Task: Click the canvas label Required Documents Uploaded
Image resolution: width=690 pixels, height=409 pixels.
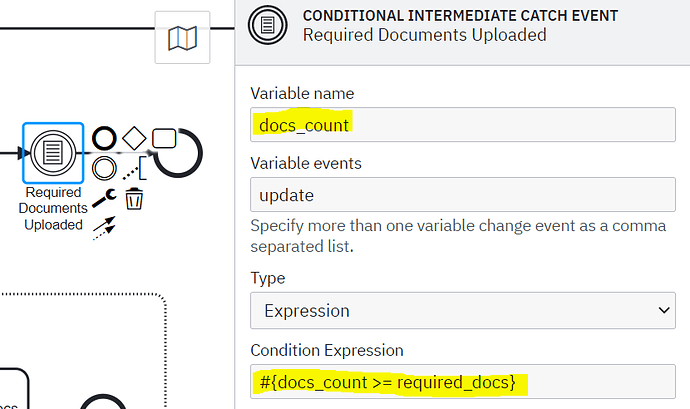Action: coord(53,208)
